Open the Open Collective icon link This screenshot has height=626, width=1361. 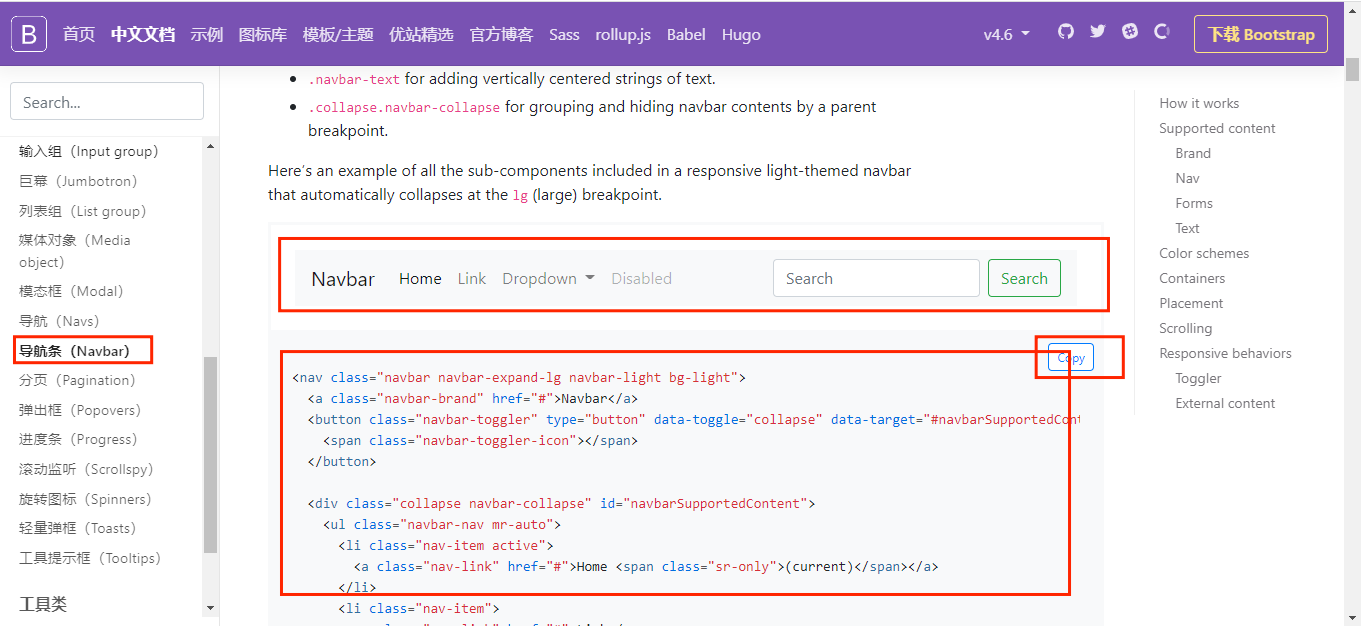[x=1162, y=31]
